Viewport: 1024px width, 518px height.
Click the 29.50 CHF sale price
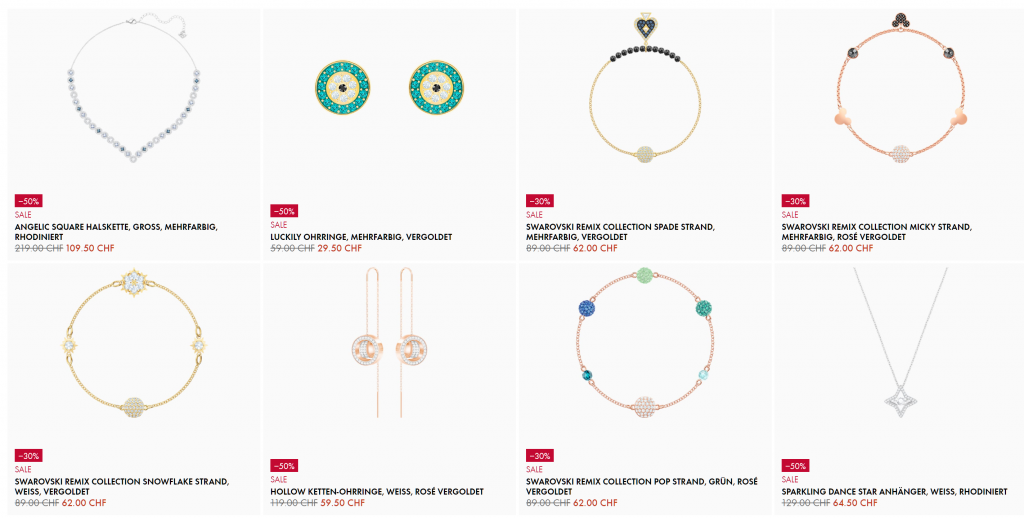point(340,248)
